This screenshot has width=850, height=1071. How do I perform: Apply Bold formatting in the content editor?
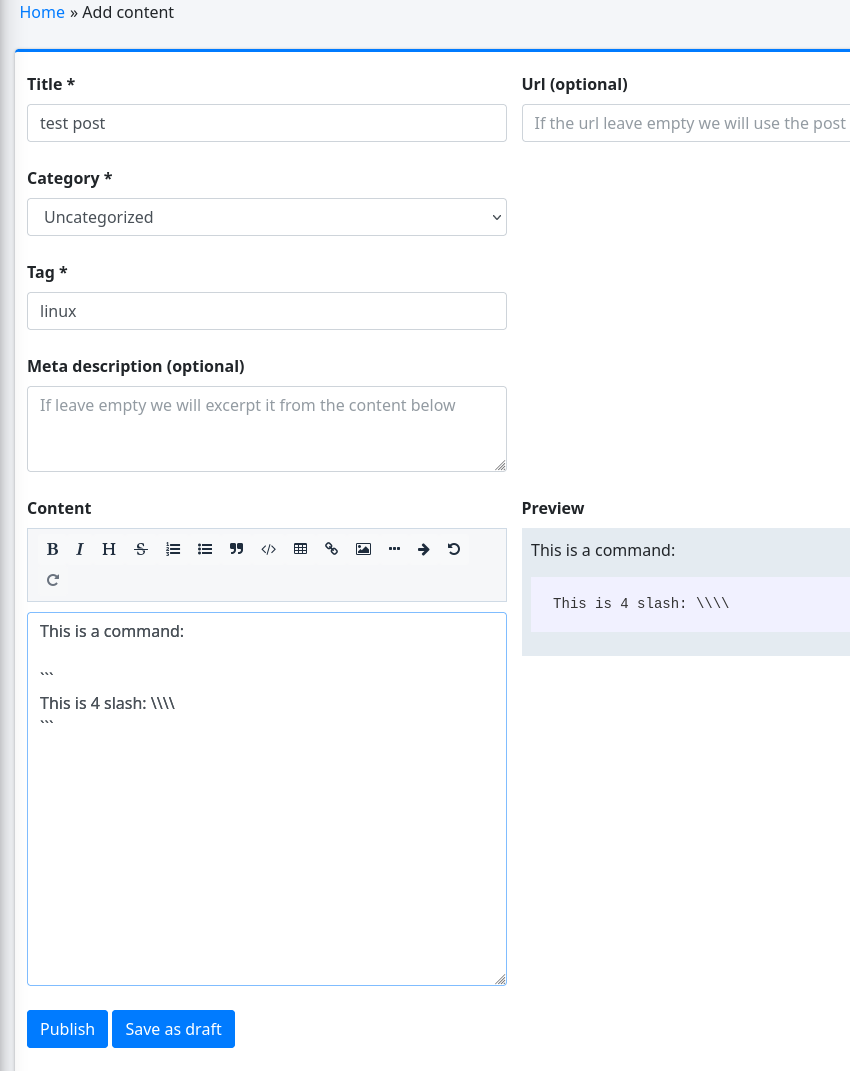(x=52, y=548)
